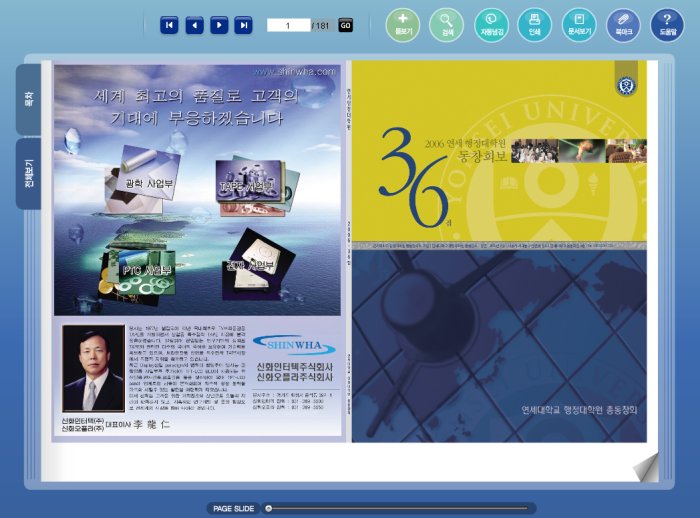The height and width of the screenshot is (518, 700).
Task: Click the large 36 issue number
Action: click(413, 178)
